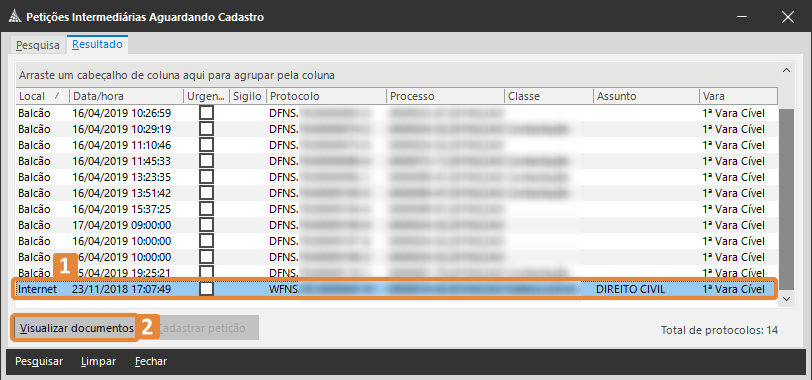
Task: Click the 'Total de protocolos: 14' label
Action: pyautogui.click(x=719, y=330)
